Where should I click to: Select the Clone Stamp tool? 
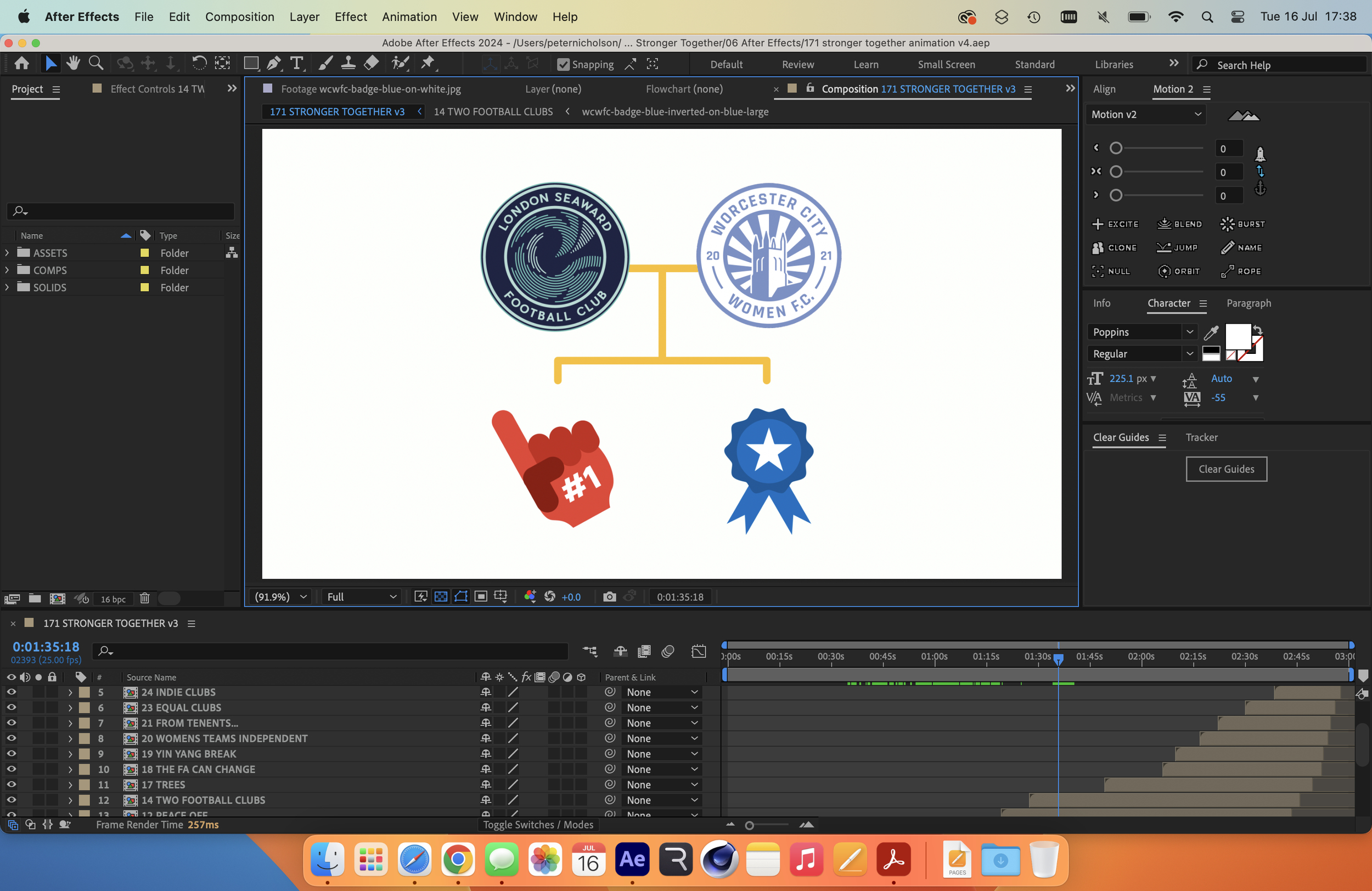pyautogui.click(x=348, y=64)
